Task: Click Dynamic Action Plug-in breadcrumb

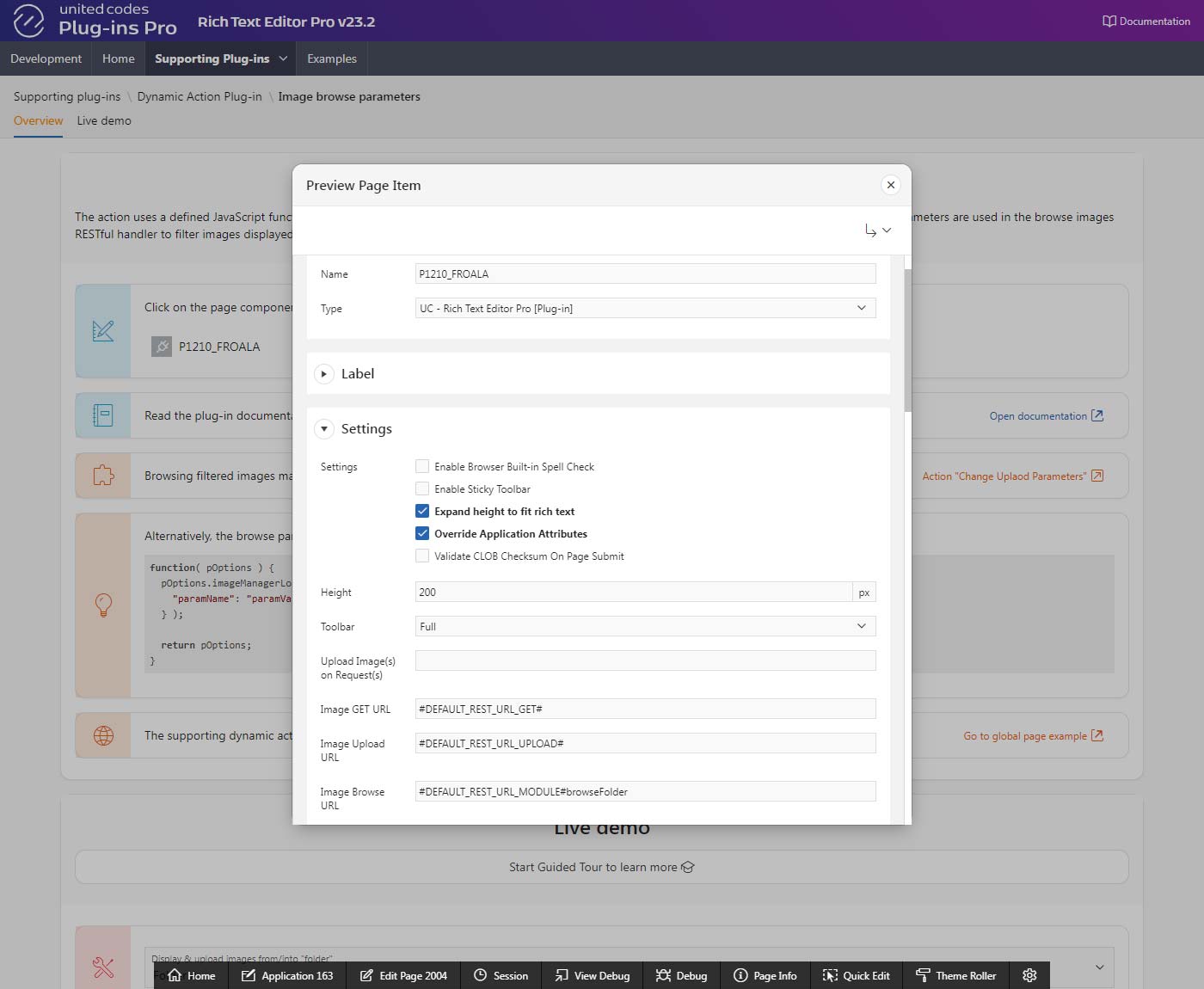Action: click(200, 96)
